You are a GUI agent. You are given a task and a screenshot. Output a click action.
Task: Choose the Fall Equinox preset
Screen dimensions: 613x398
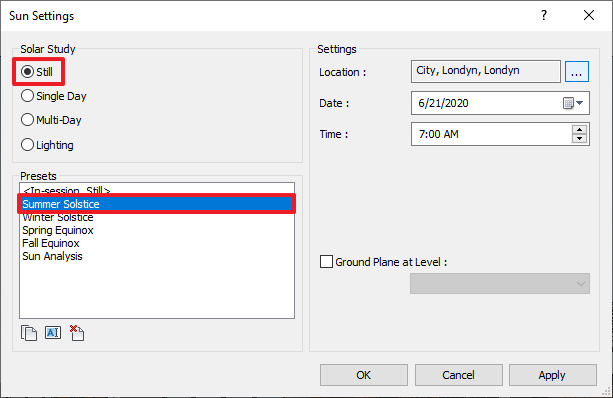(156, 243)
